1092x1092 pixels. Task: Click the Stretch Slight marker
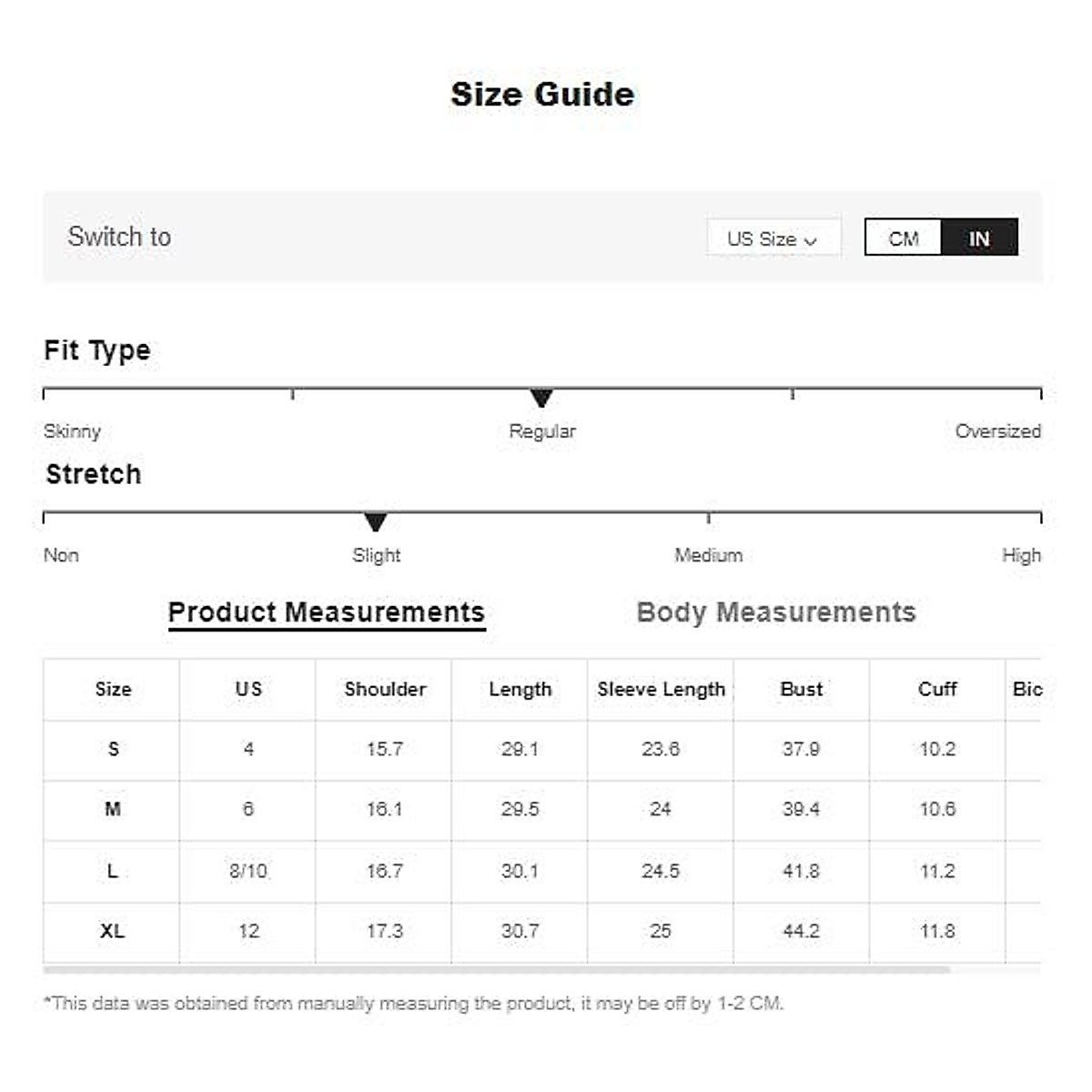375,521
